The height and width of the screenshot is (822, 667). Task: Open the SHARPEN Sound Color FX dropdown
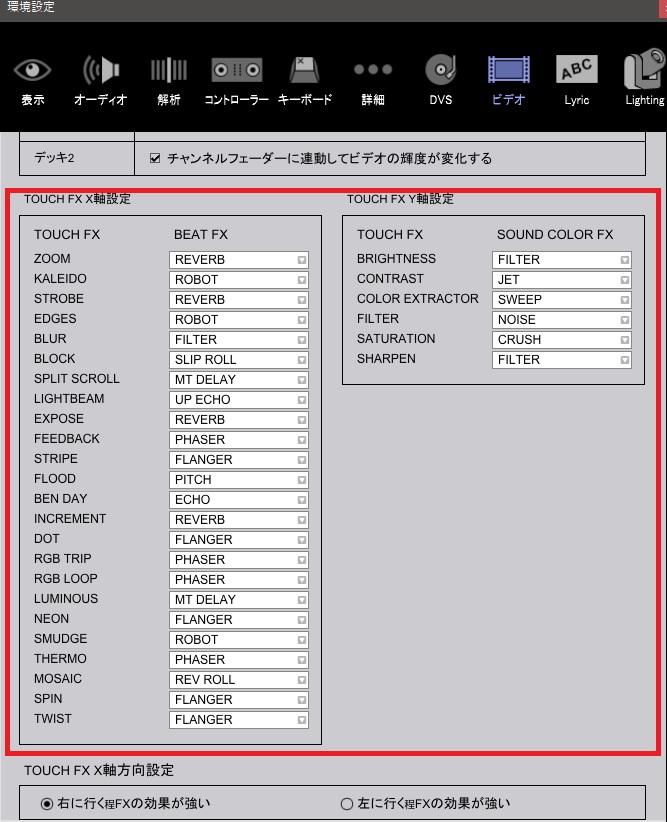point(562,359)
